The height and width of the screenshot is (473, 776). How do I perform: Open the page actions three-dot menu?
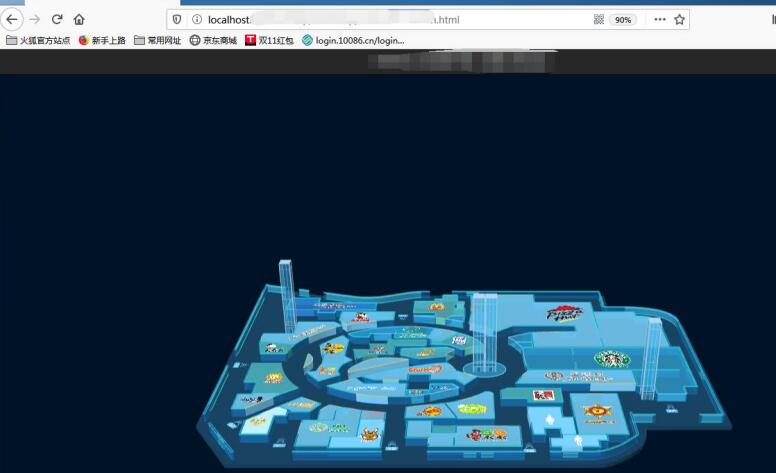click(x=660, y=19)
